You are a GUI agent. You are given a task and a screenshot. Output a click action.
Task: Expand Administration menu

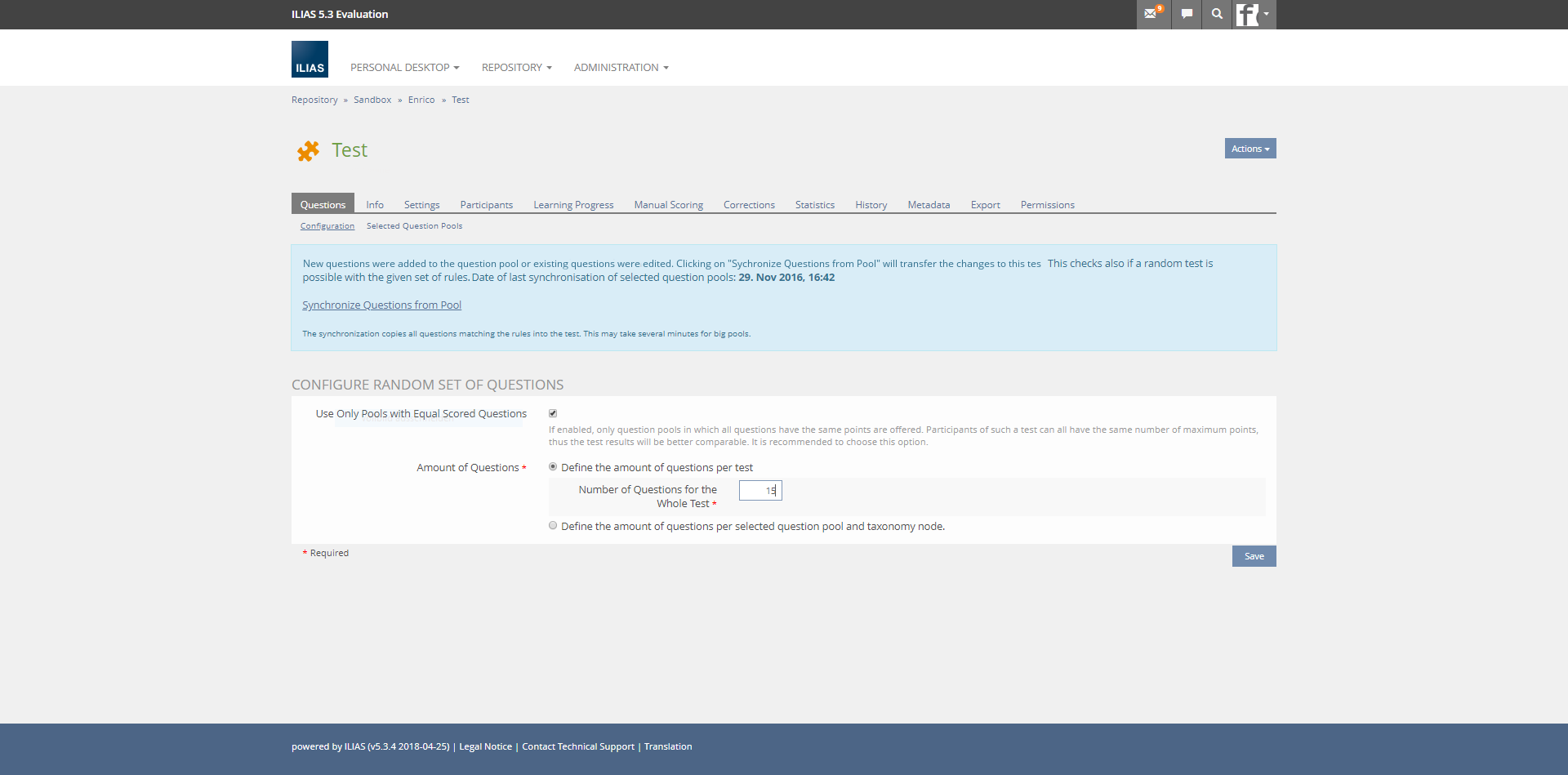coord(621,68)
